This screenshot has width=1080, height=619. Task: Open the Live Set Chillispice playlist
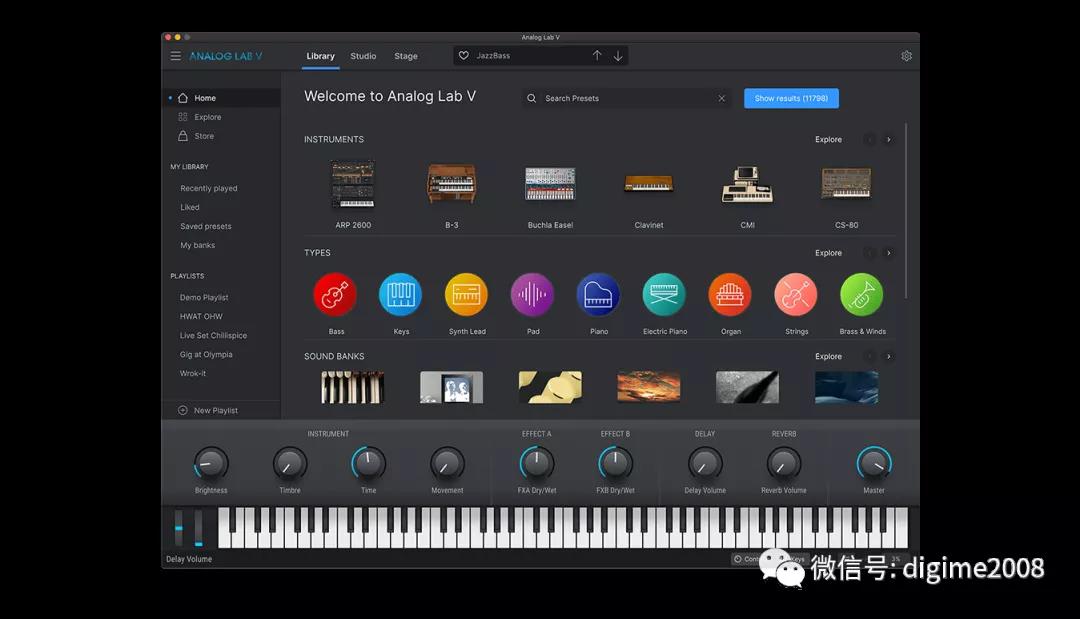214,335
